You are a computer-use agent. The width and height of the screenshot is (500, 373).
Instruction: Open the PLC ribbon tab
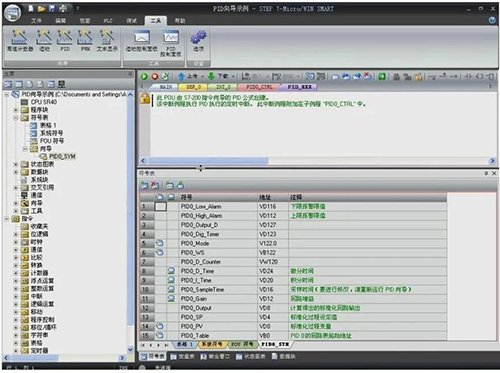(108, 21)
